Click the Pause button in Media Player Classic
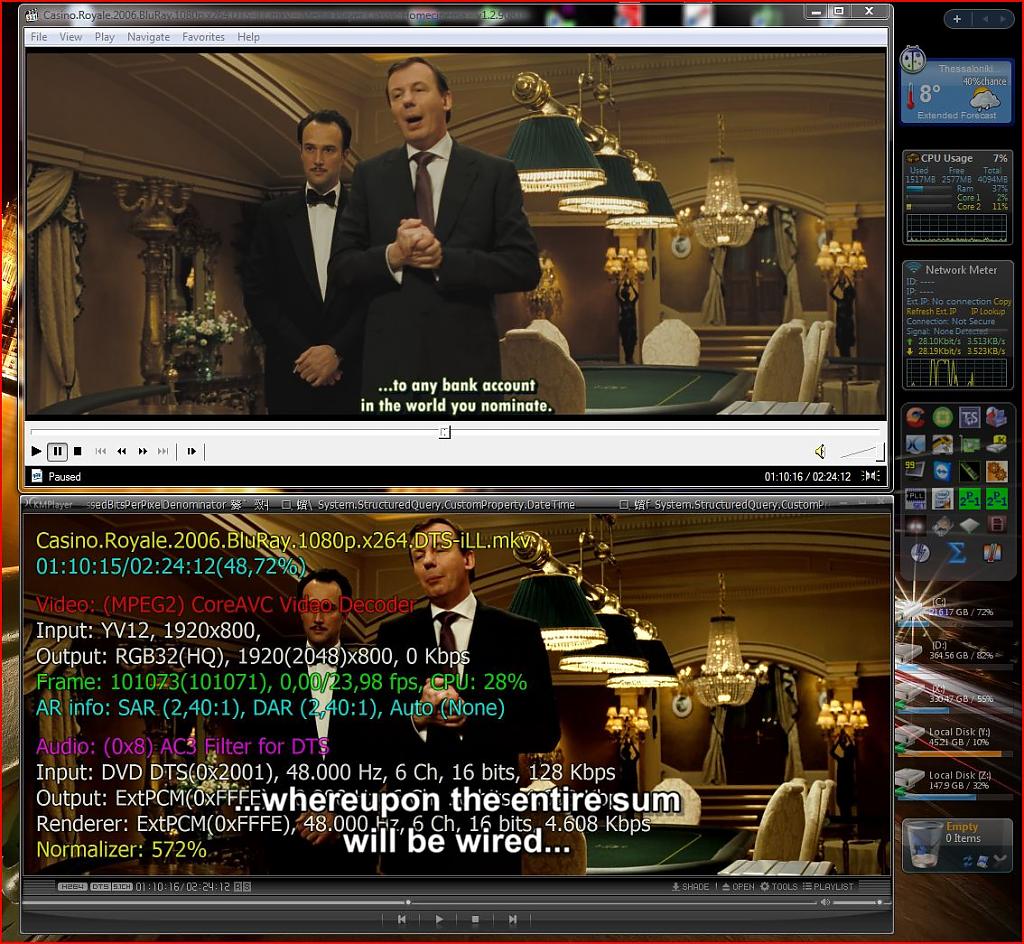Viewport: 1024px width, 944px height. coord(57,451)
